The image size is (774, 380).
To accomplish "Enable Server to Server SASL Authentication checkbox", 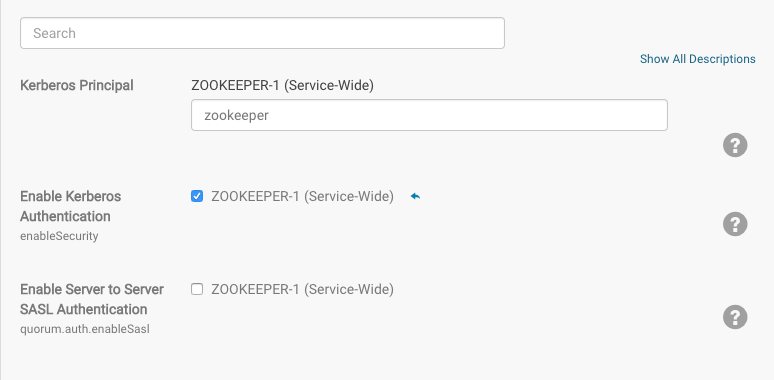I will pyautogui.click(x=197, y=289).
